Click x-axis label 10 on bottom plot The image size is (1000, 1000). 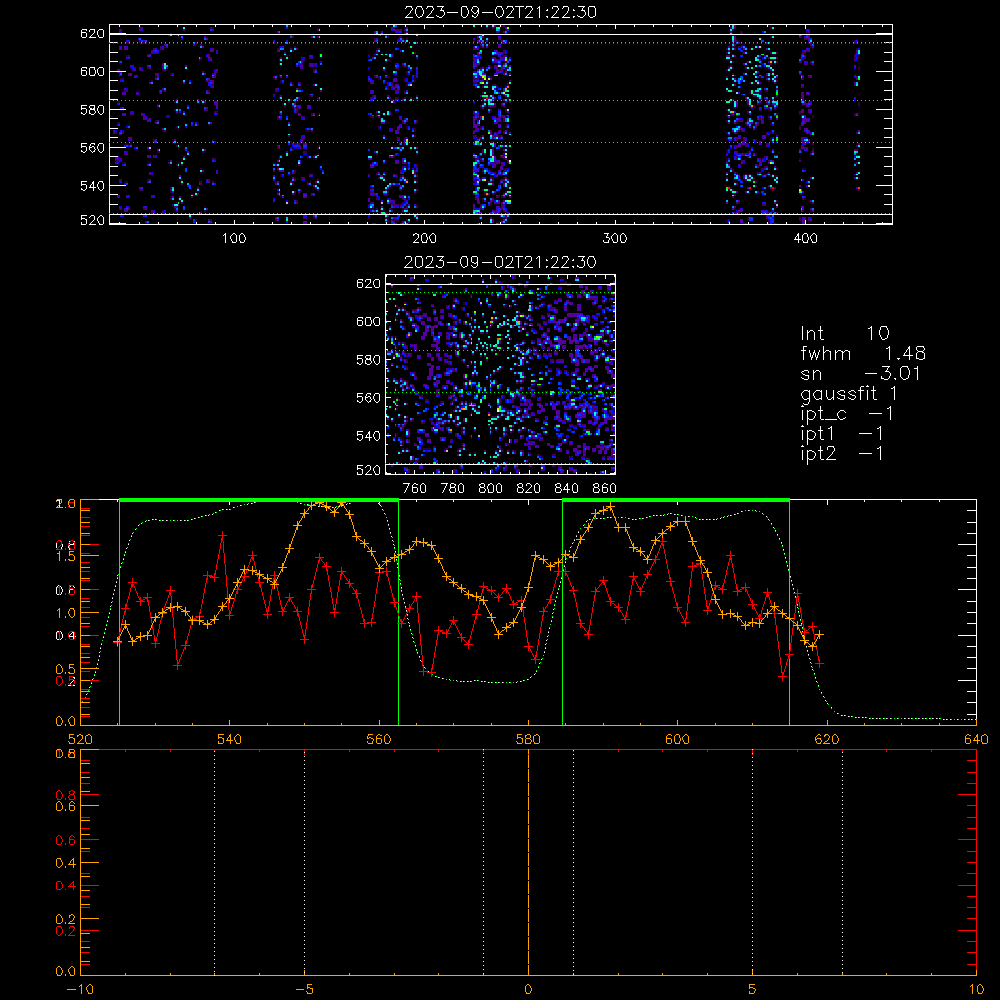976,990
